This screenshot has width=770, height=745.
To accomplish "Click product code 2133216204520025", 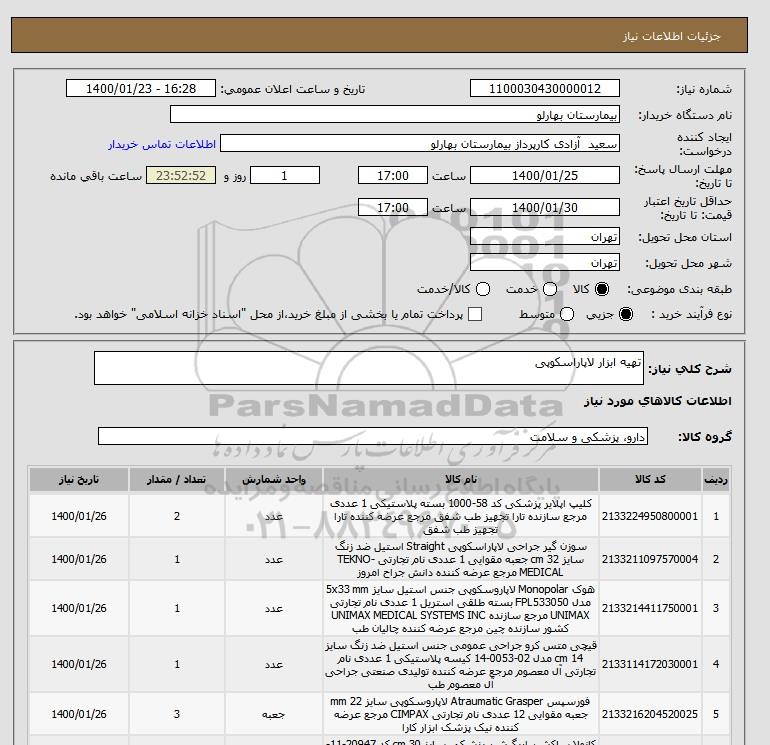I will (650, 714).
